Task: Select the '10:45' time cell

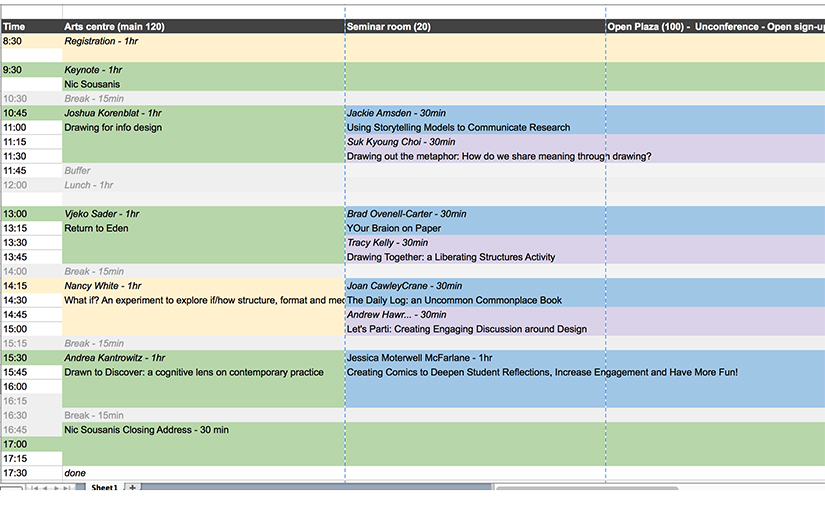Action: click(32, 113)
